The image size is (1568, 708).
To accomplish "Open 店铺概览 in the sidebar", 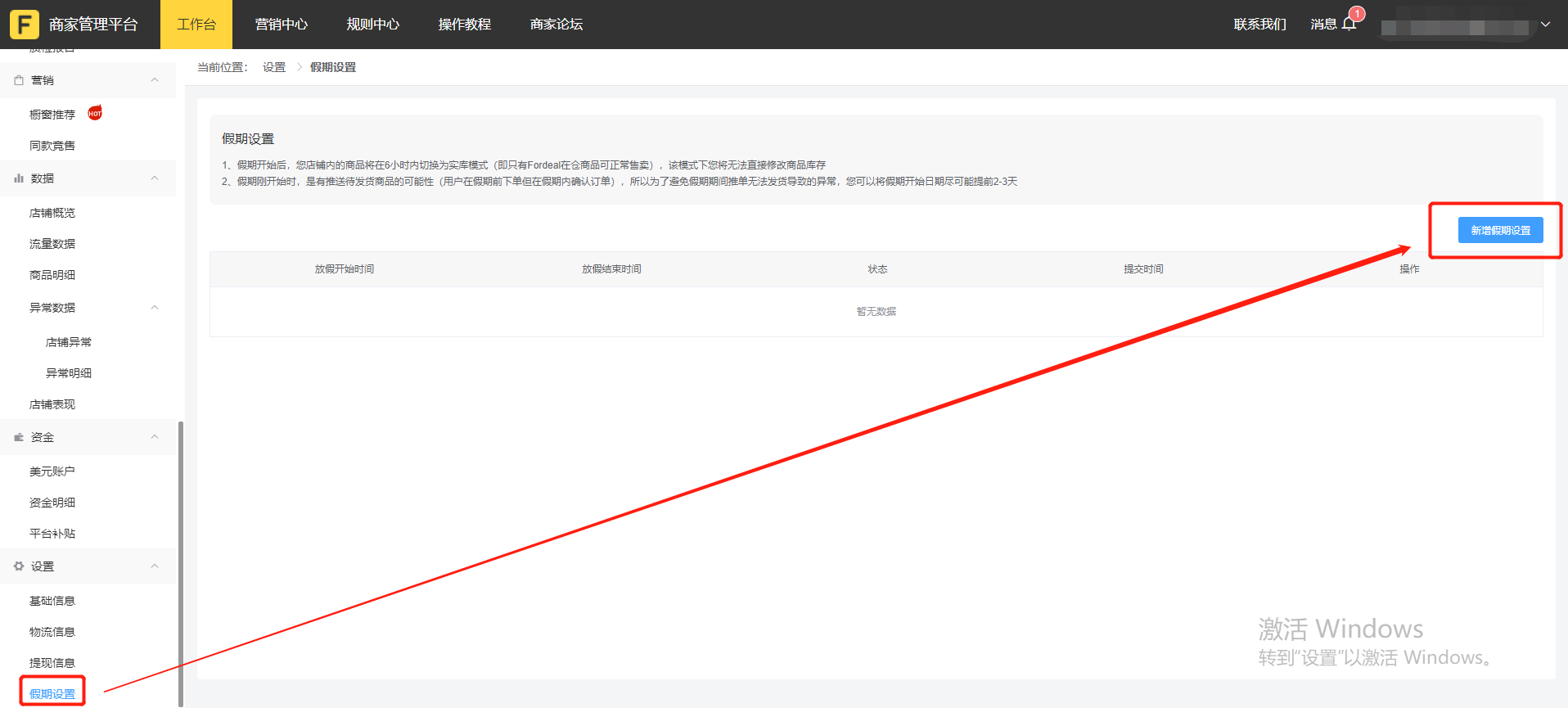I will [x=52, y=213].
